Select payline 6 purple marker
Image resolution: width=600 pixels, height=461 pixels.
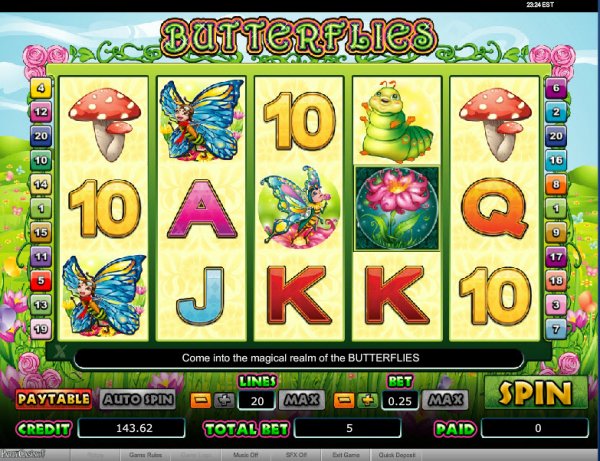(556, 88)
